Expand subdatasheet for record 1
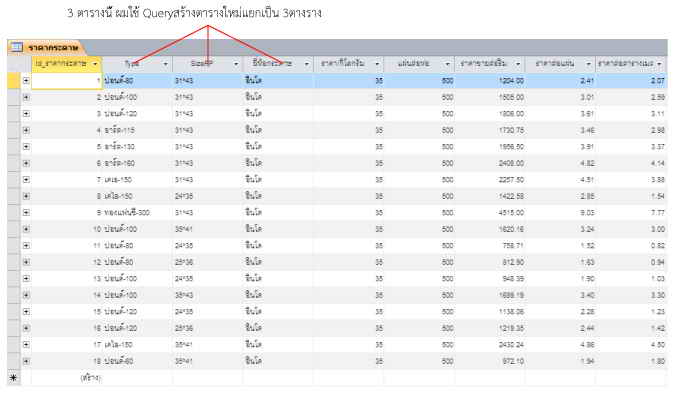 [x=26, y=80]
